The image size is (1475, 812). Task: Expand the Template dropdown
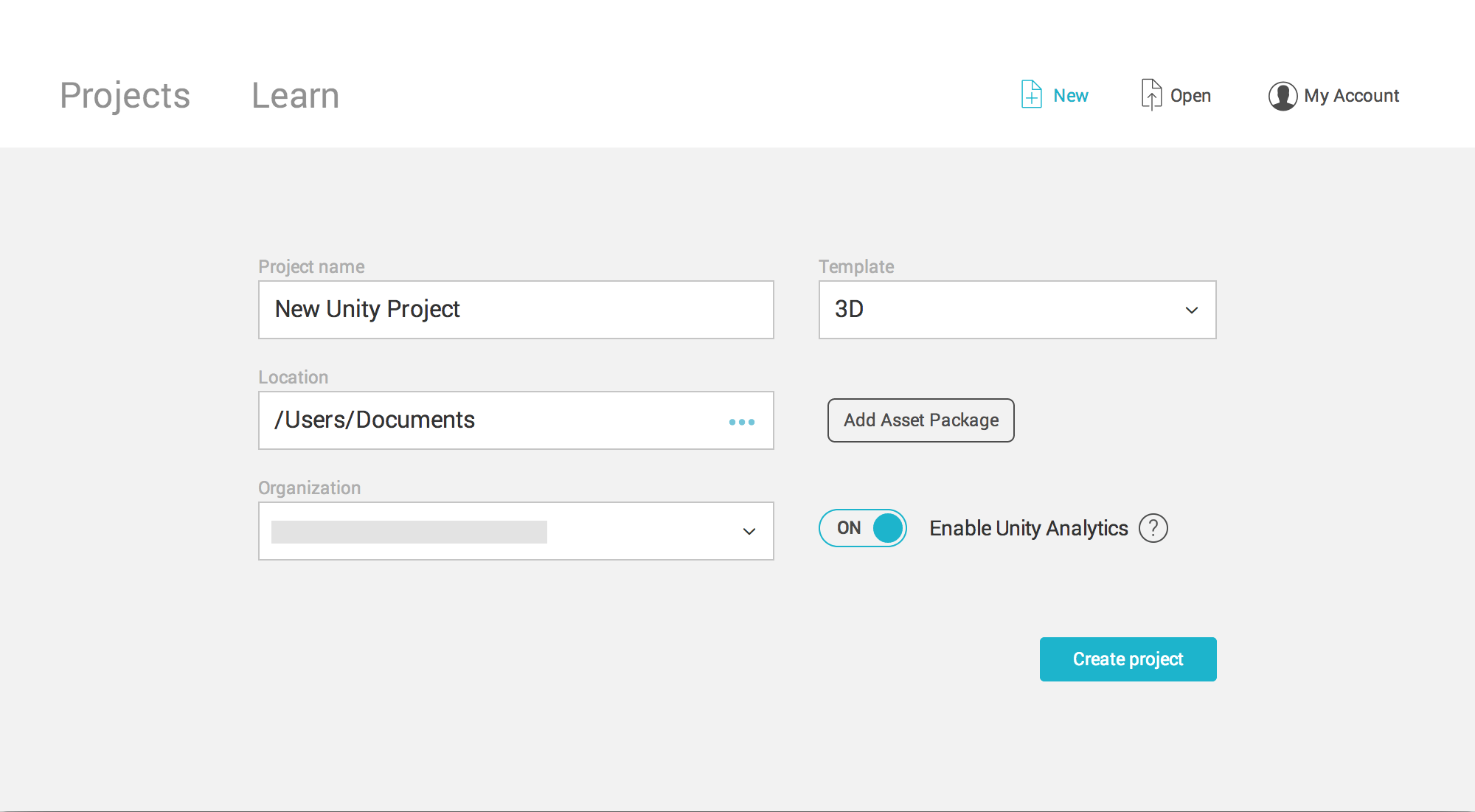[1190, 310]
